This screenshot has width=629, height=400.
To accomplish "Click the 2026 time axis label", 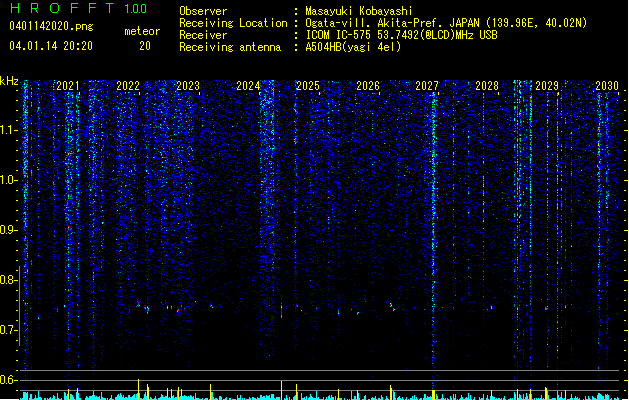I will click(x=368, y=86).
